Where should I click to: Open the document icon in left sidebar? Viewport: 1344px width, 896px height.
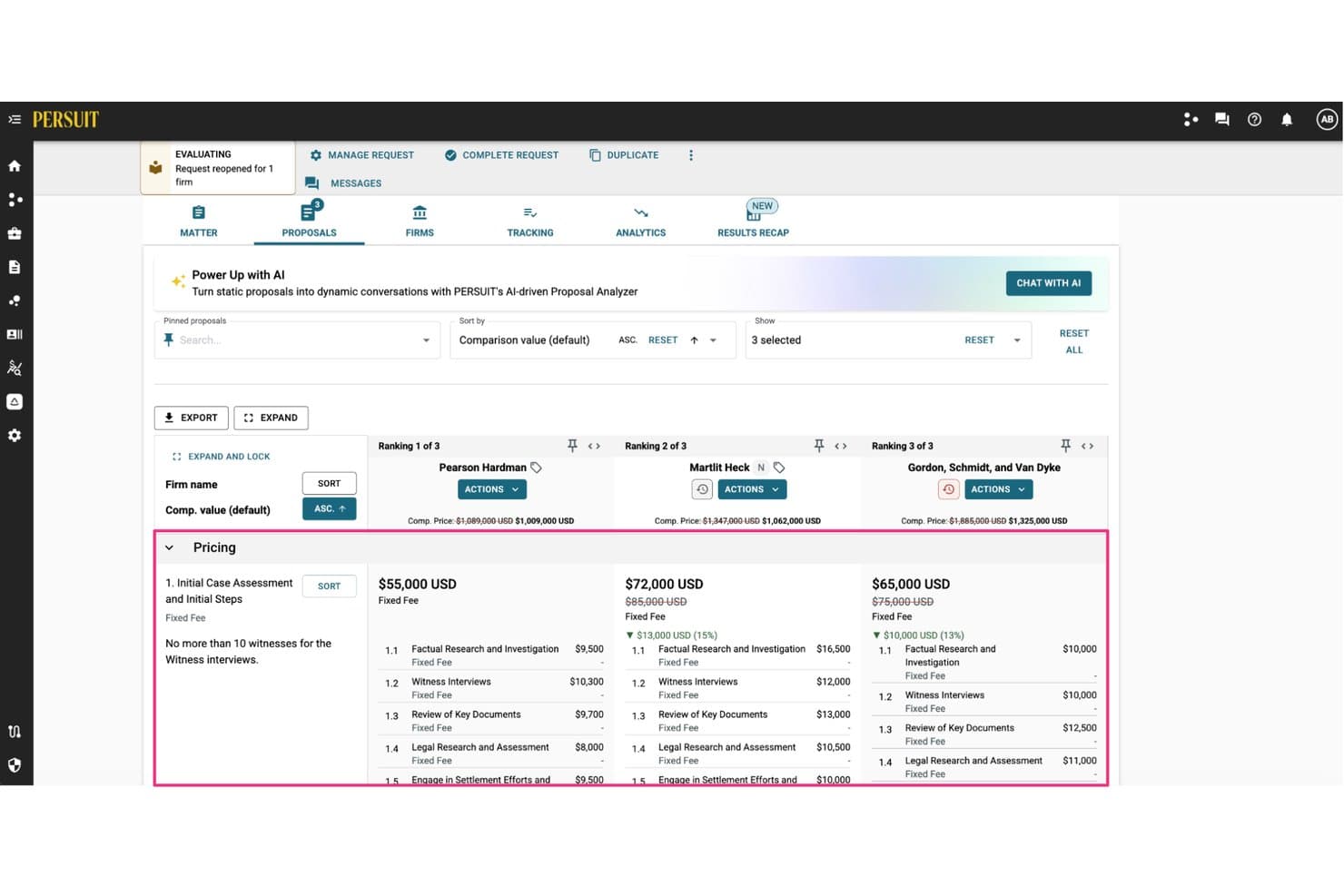[x=15, y=267]
